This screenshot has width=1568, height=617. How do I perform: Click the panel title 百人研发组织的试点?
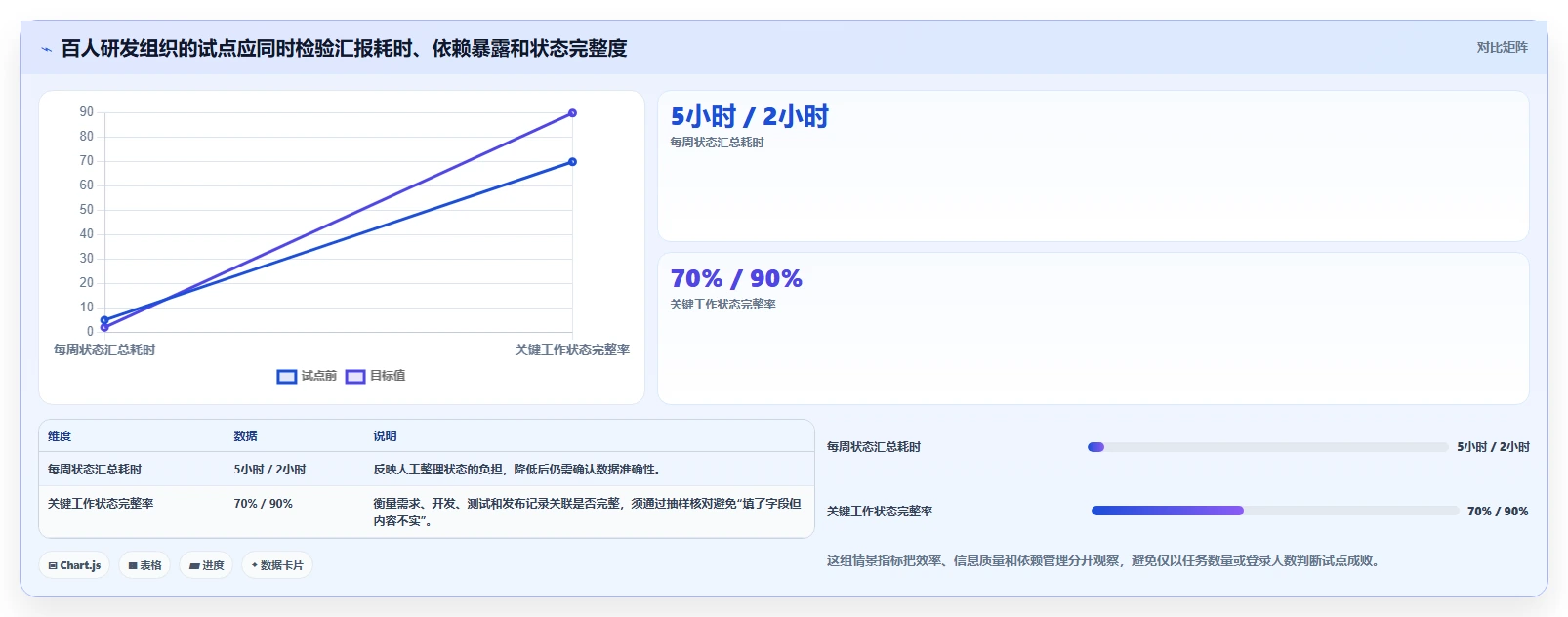pos(344,49)
